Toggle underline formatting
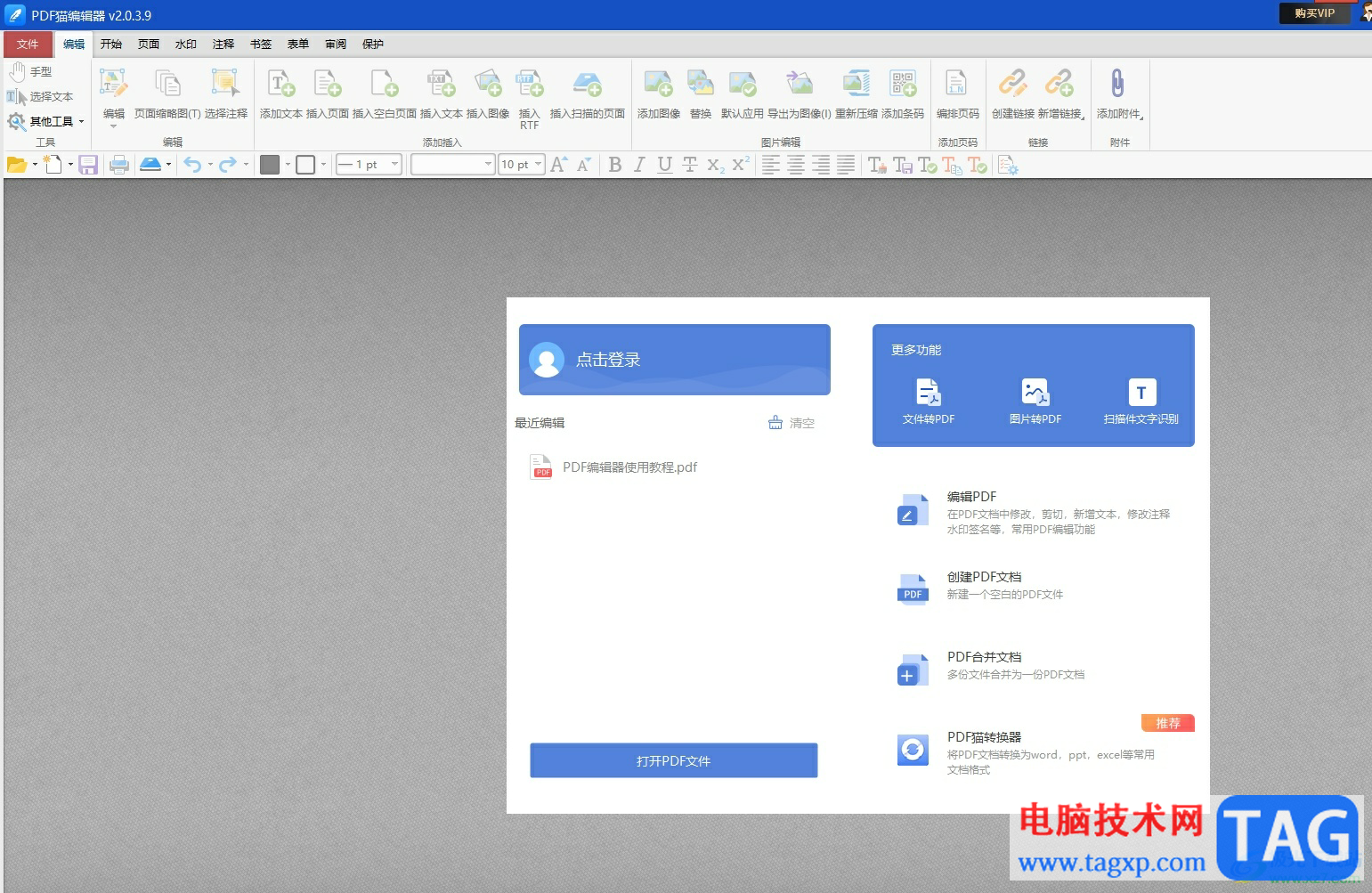This screenshot has width=1372, height=893. click(664, 165)
